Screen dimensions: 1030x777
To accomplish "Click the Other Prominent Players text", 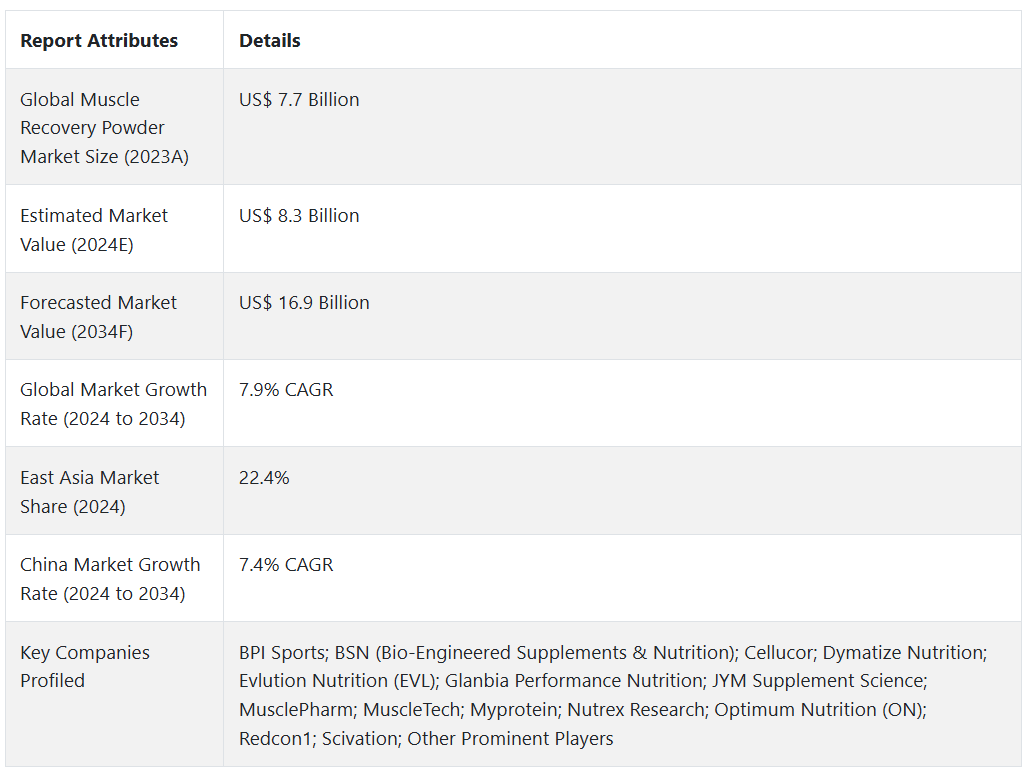I will point(510,739).
